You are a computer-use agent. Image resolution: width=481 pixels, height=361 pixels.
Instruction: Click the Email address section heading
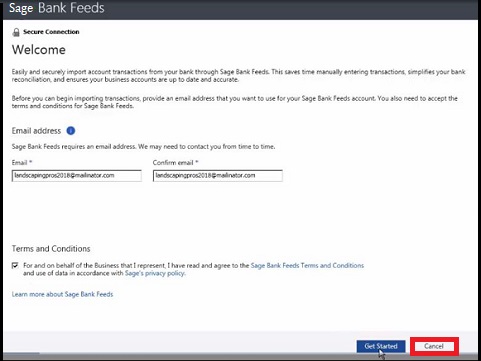36,131
